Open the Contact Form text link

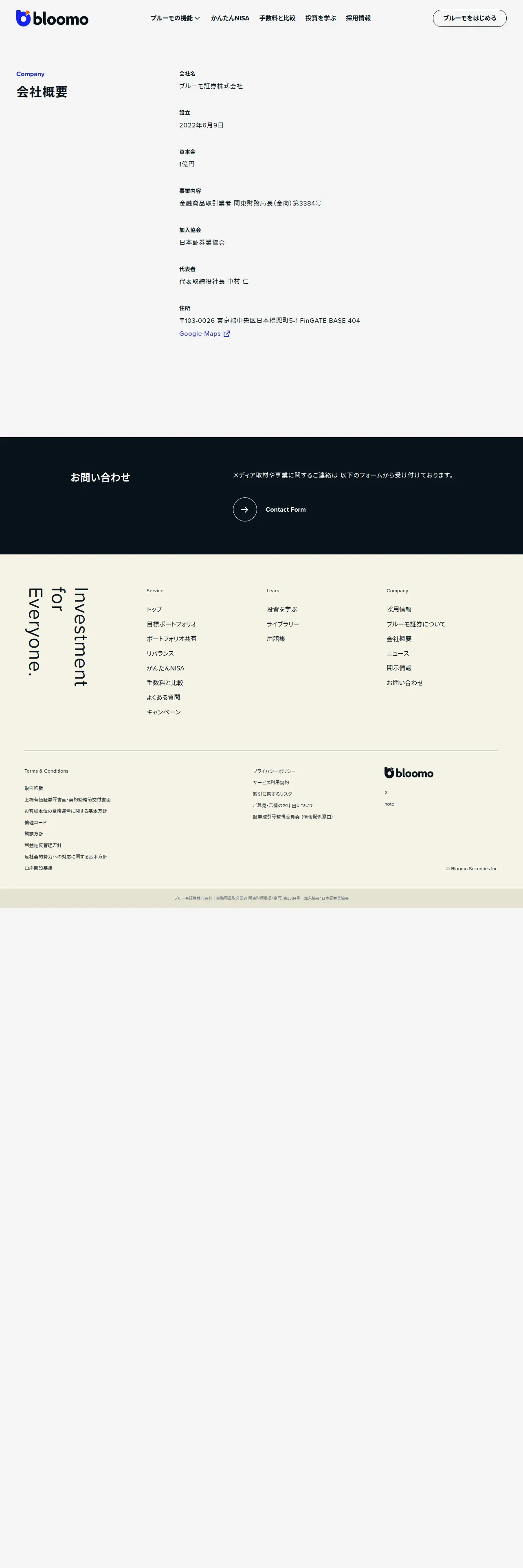[x=286, y=510]
